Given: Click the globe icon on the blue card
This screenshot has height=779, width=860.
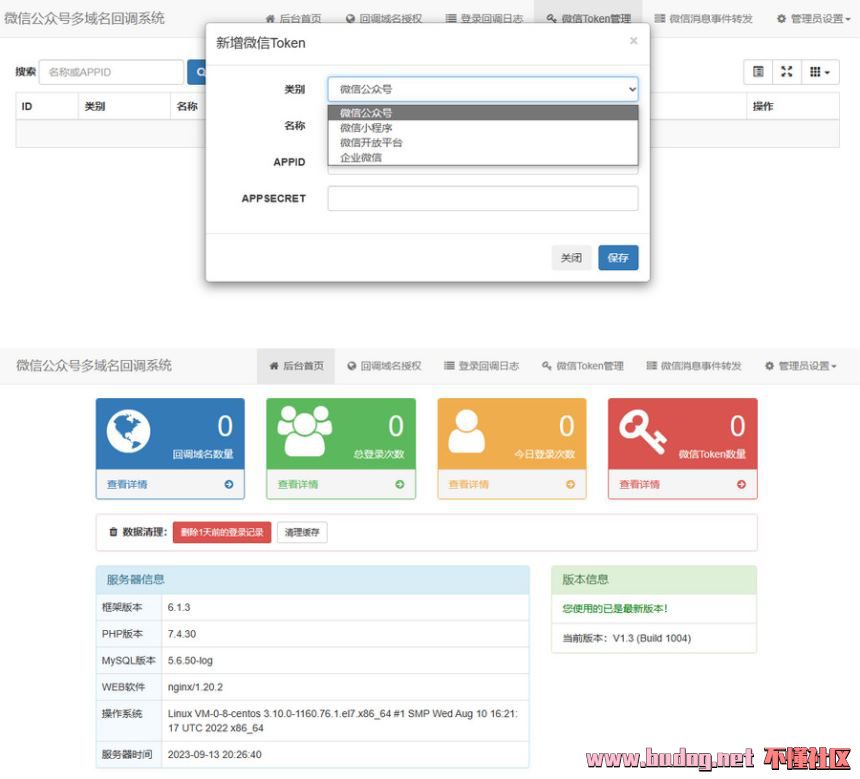Looking at the screenshot, I should pos(129,431).
